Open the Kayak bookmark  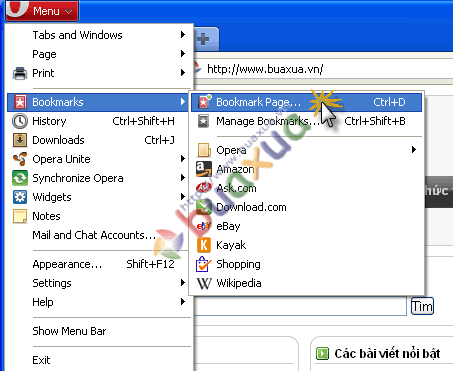(306, 245)
